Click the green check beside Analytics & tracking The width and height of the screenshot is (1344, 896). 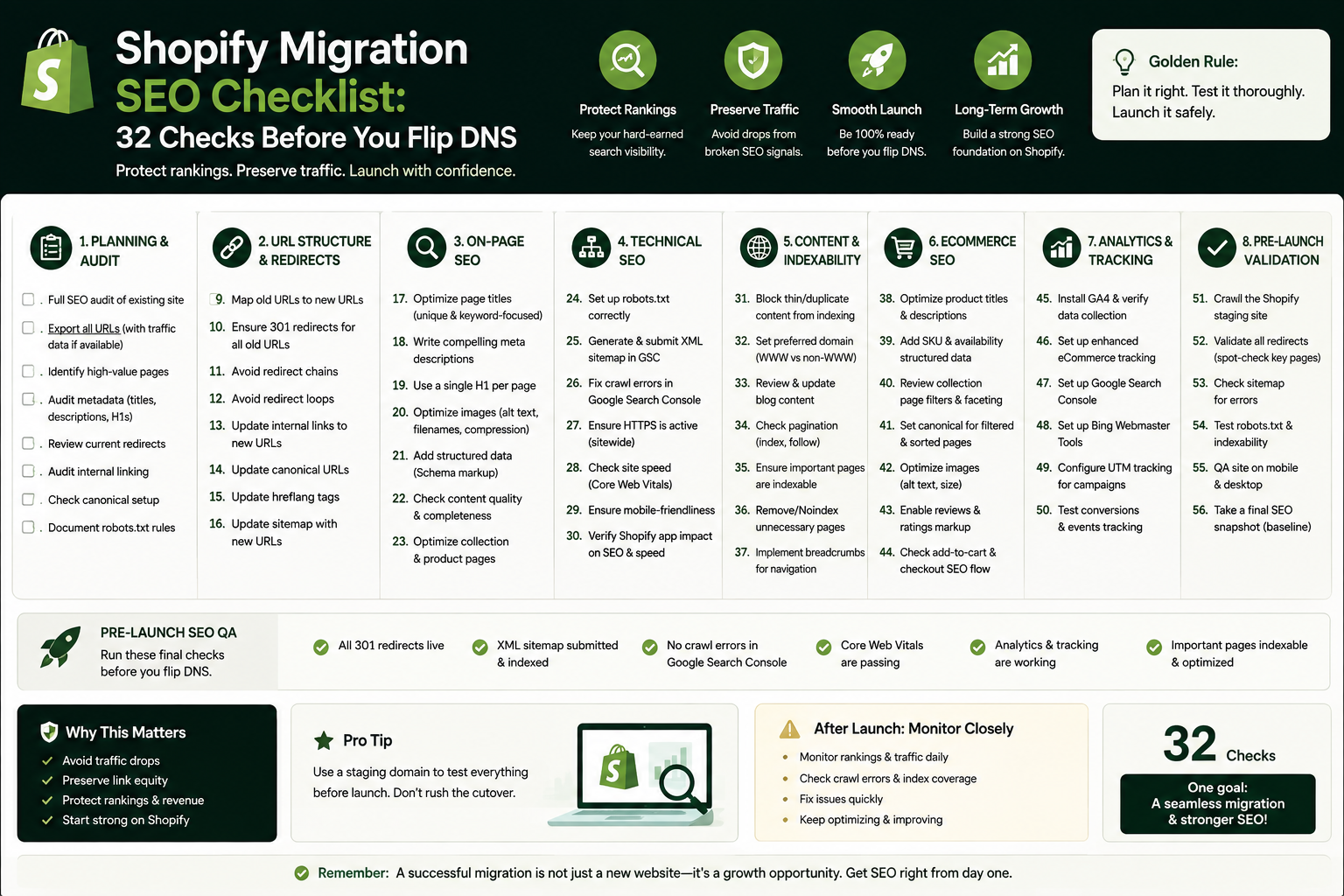[x=977, y=647]
